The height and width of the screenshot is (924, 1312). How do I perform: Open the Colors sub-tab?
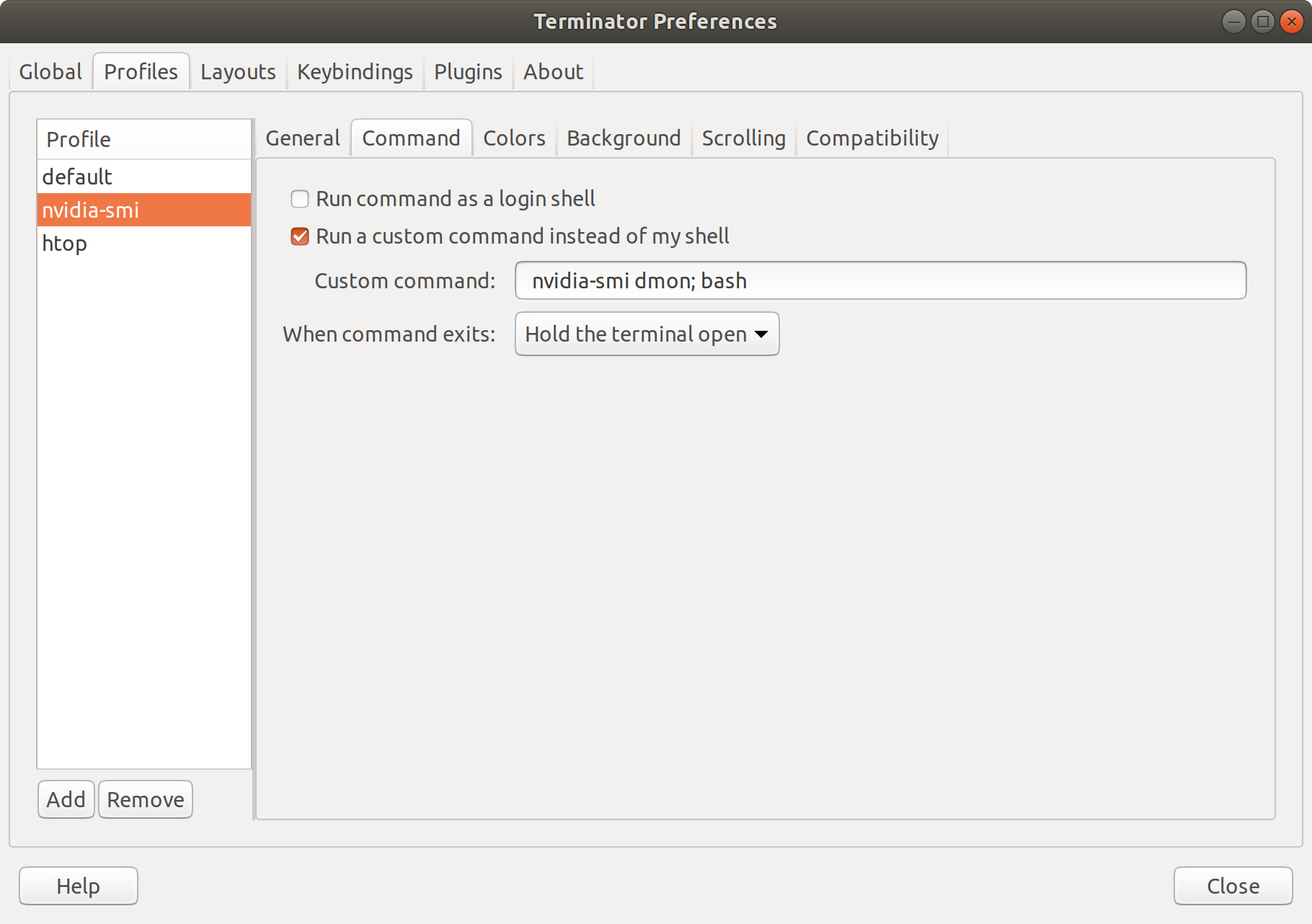click(x=514, y=138)
